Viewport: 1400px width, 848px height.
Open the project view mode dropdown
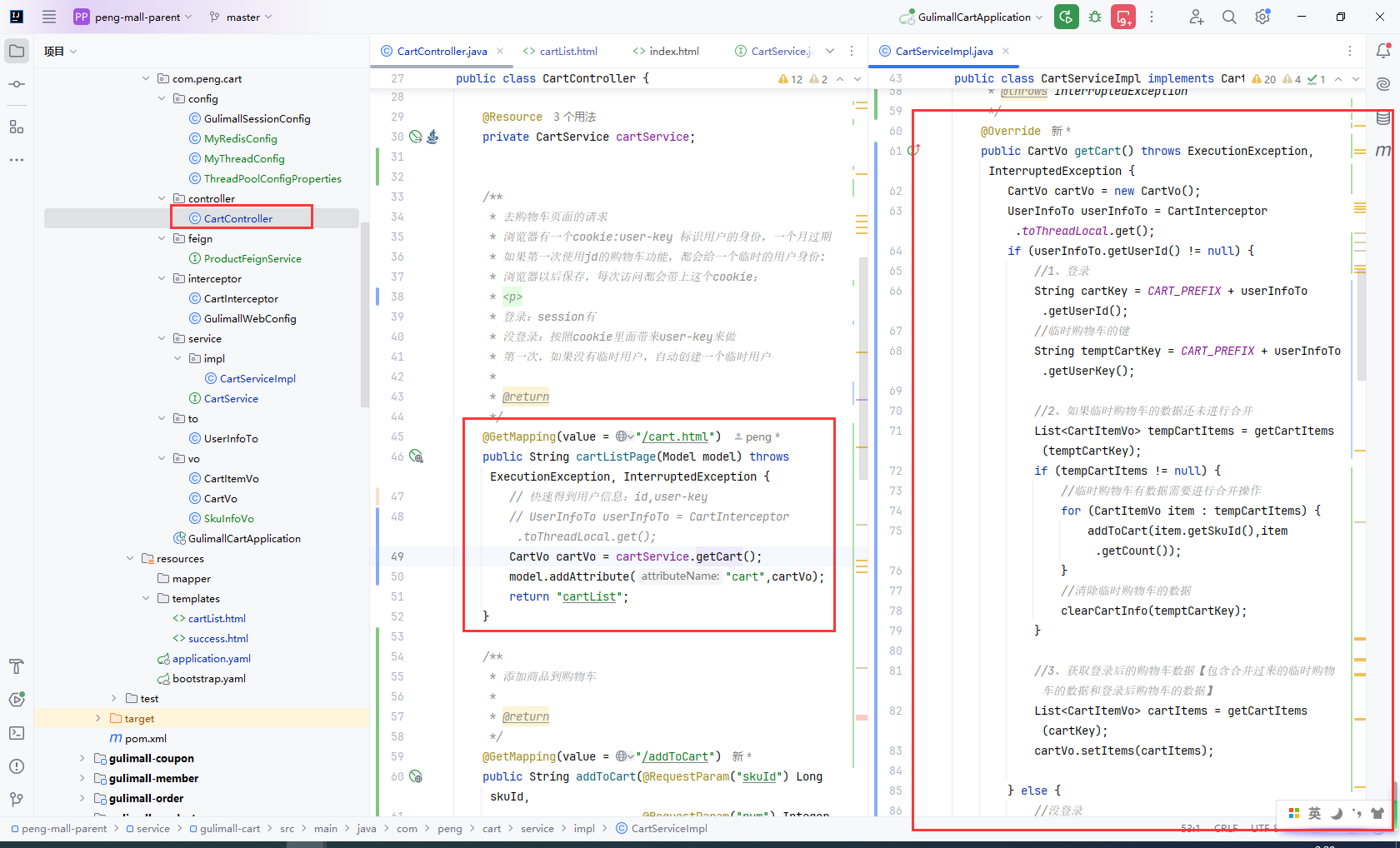[61, 51]
